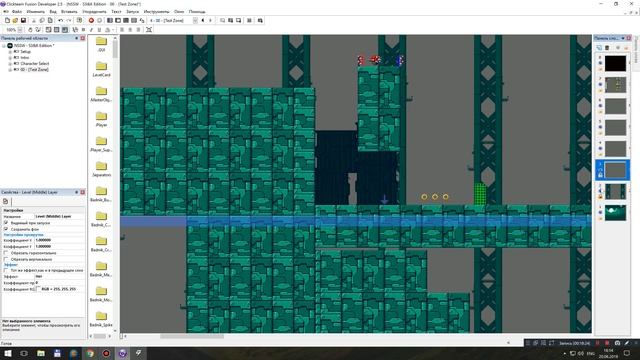Go to next frame arrow
This screenshot has height=360, width=640.
point(211,20)
